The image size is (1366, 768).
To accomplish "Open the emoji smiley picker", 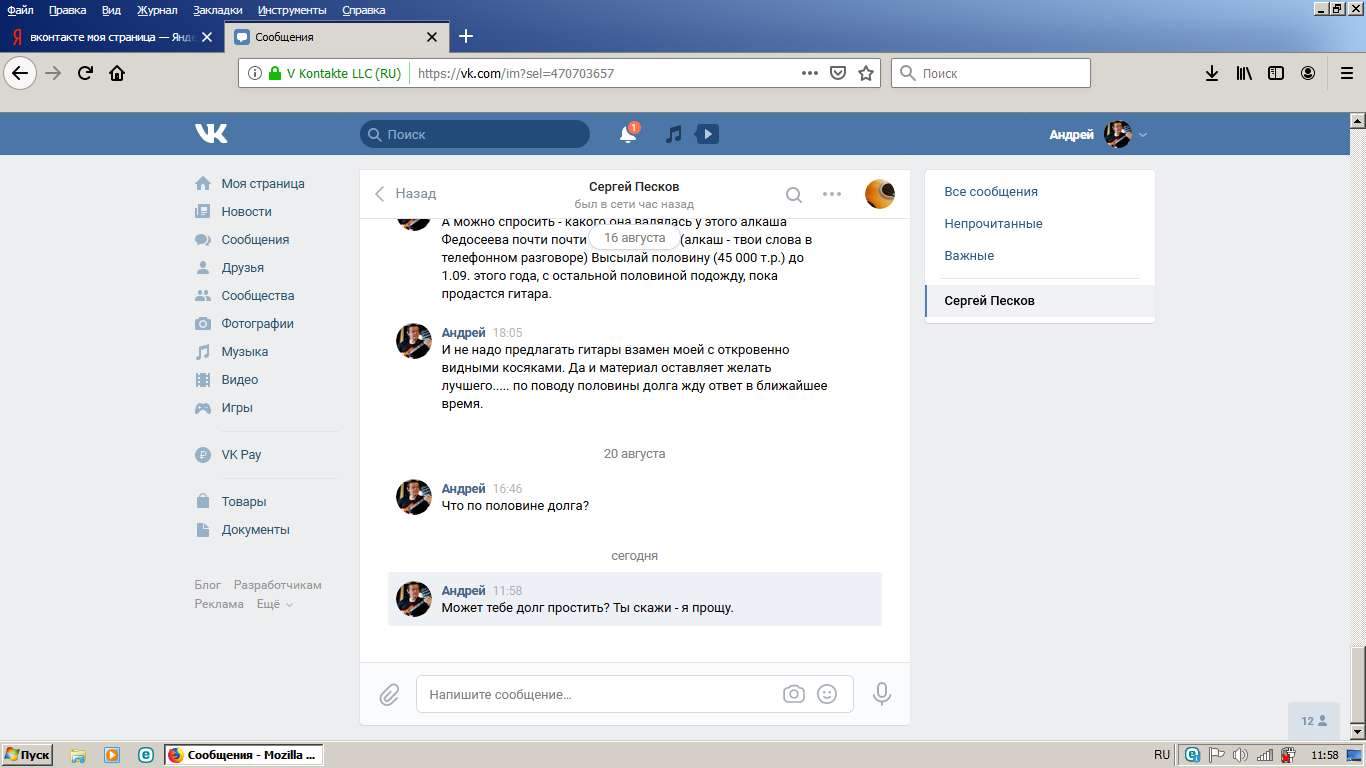I will point(827,694).
